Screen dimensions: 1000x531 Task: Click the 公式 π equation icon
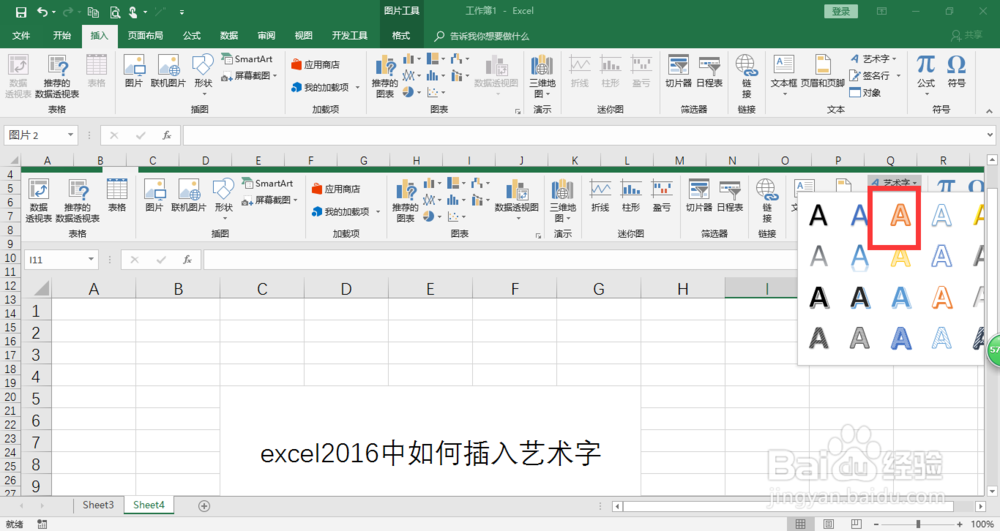[926, 73]
